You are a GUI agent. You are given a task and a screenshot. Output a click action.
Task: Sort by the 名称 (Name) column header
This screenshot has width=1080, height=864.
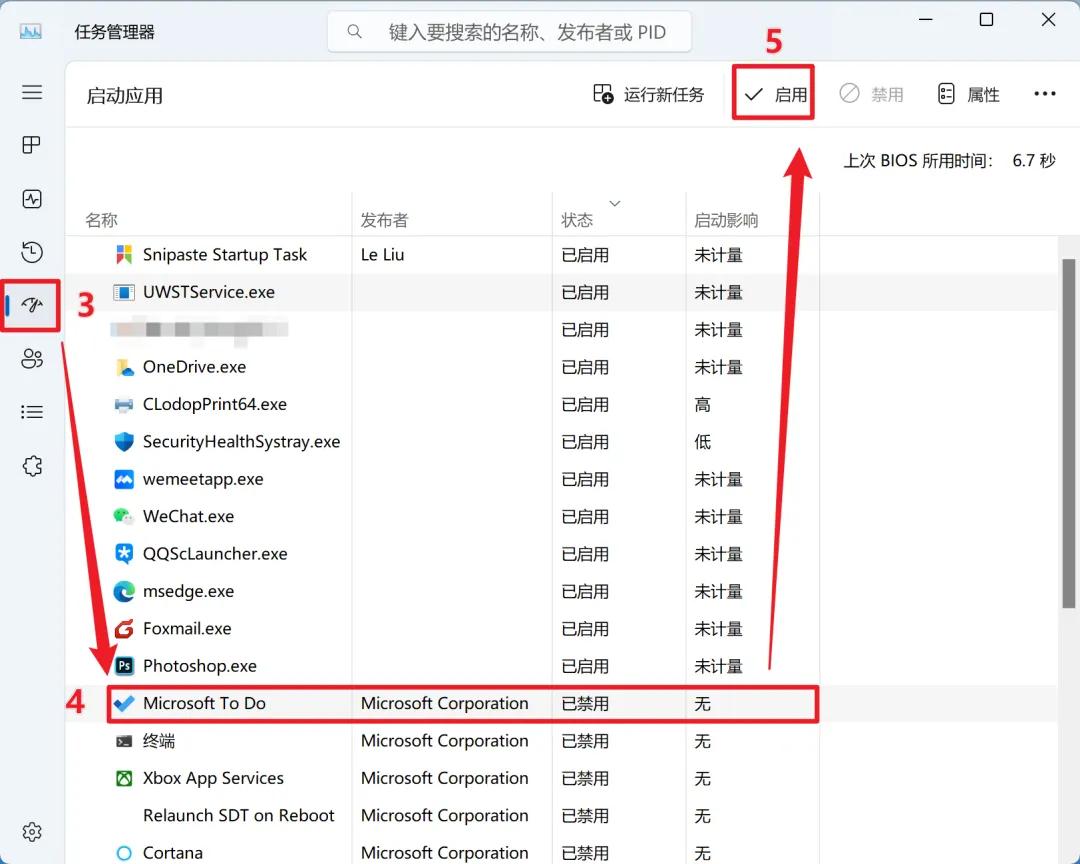pos(101,220)
